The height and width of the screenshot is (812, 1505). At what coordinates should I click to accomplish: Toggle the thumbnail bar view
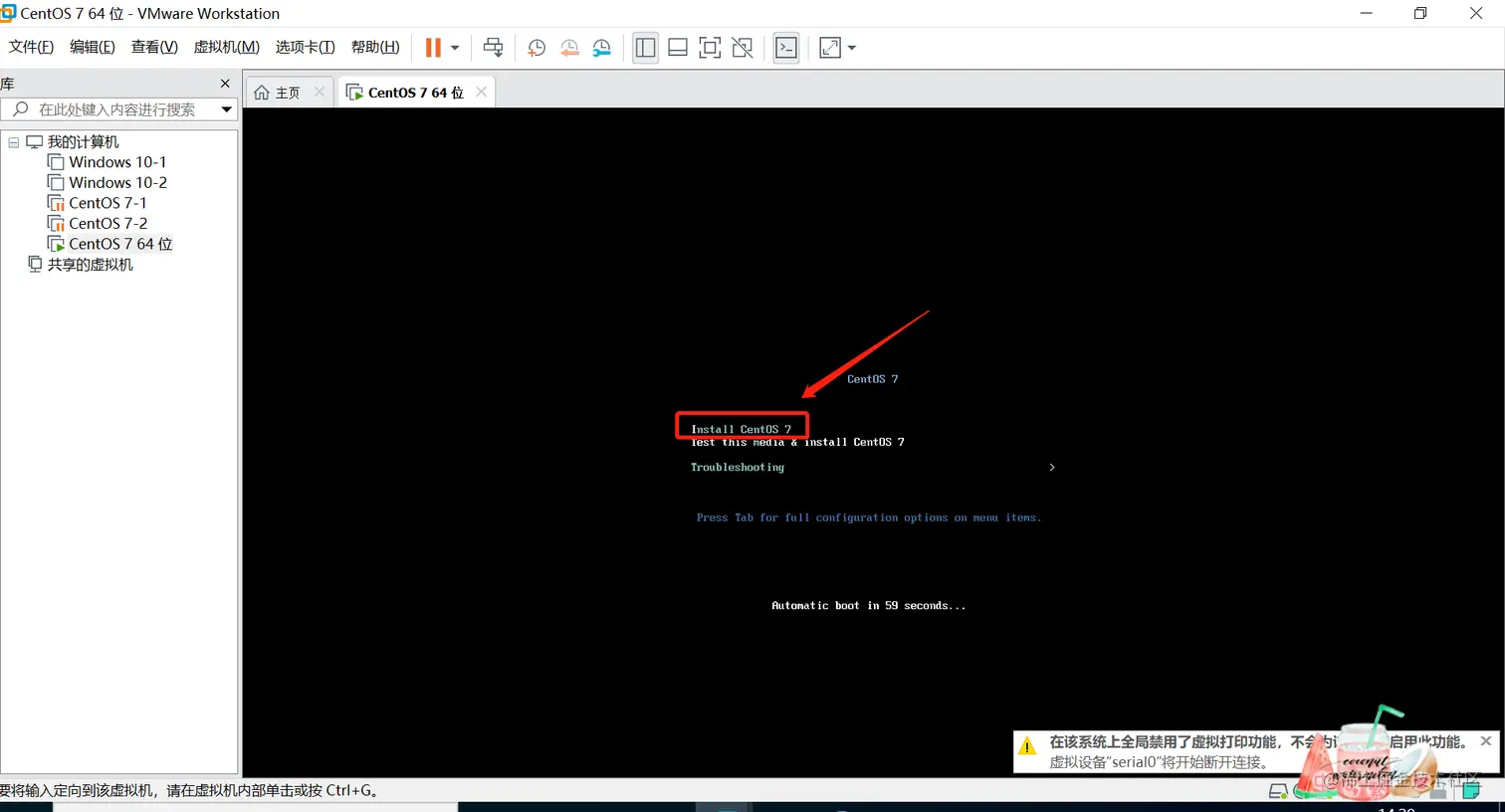[x=678, y=48]
